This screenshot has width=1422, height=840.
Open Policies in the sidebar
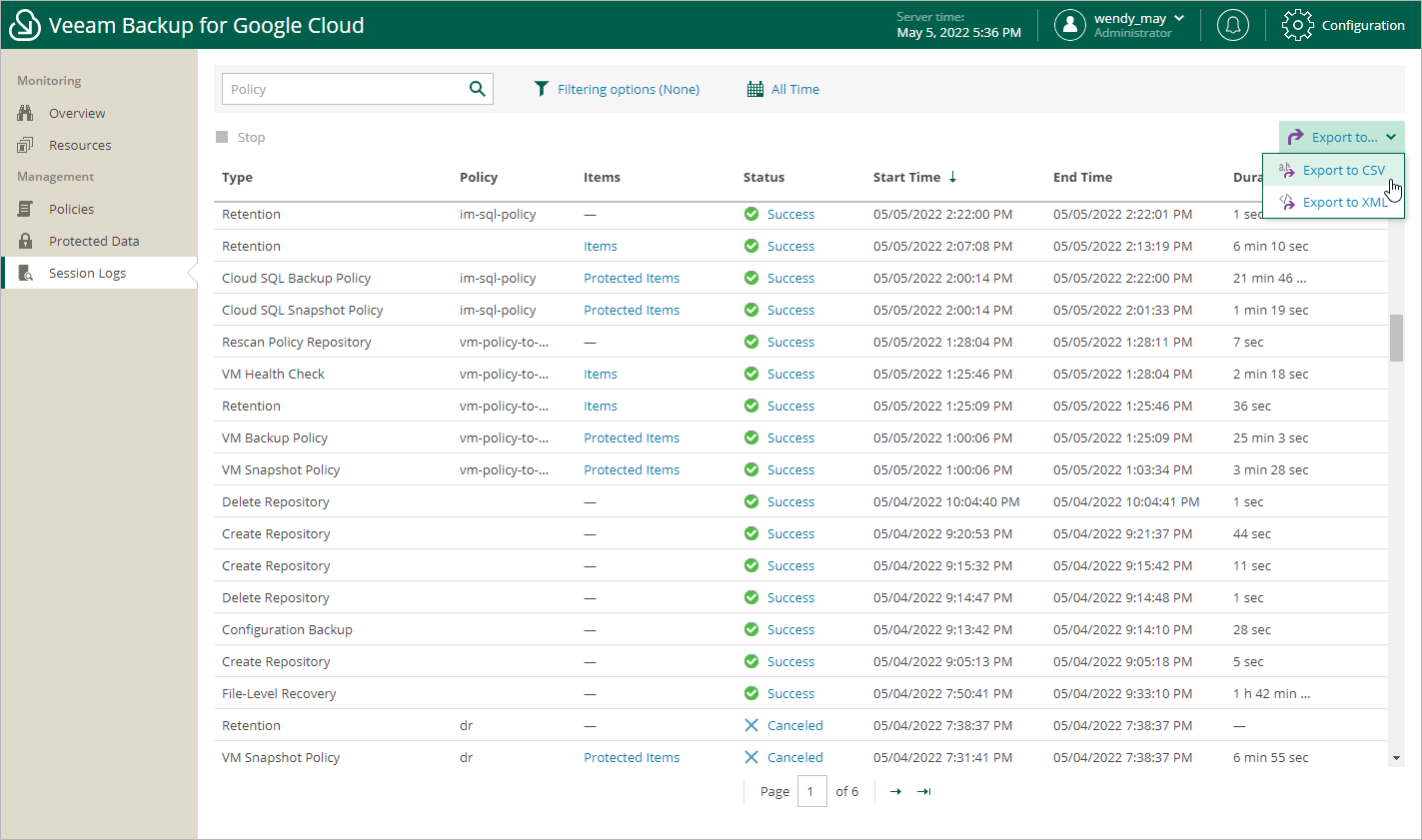71,209
